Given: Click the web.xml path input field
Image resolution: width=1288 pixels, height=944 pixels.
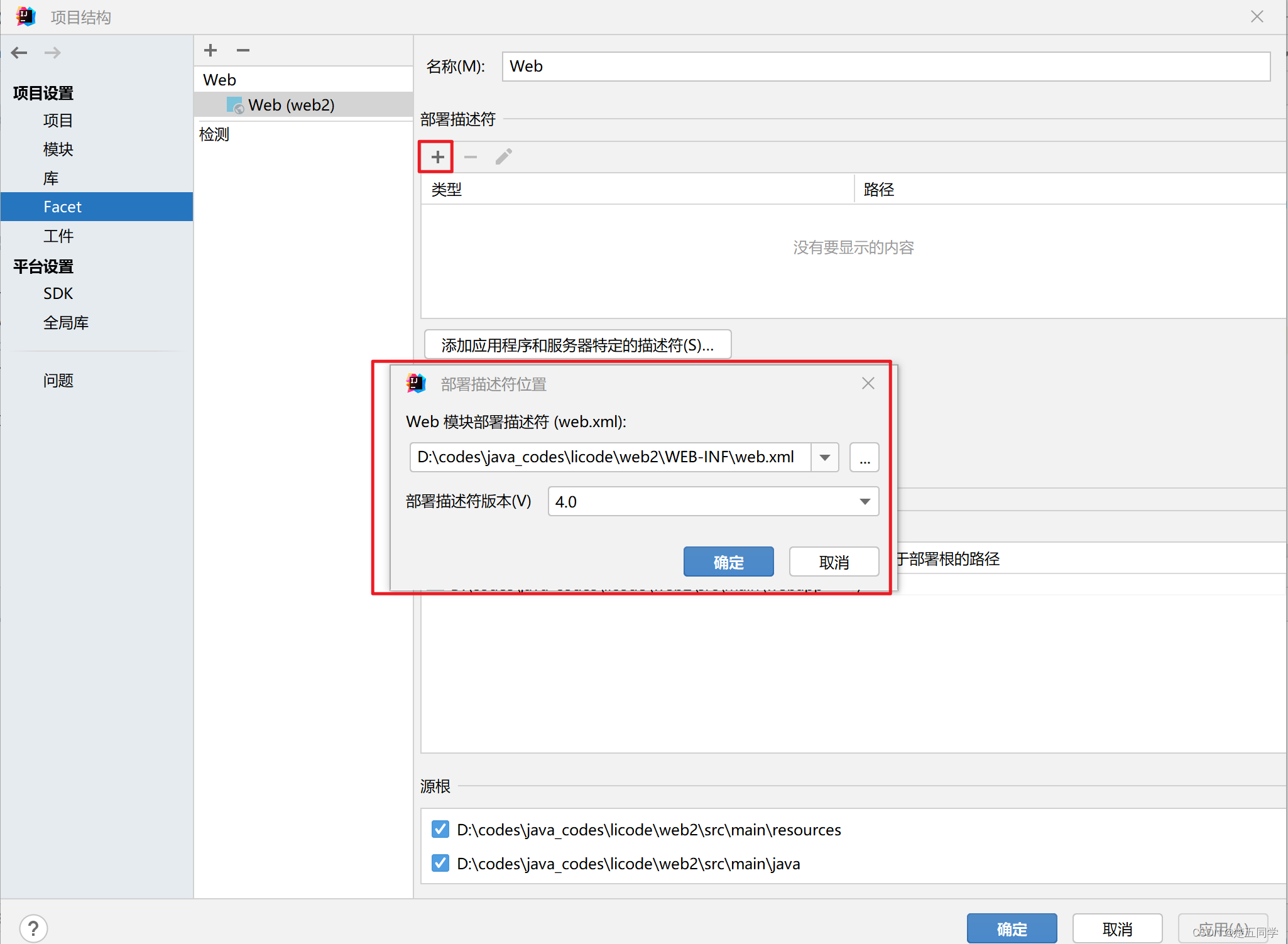Looking at the screenshot, I should point(610,457).
